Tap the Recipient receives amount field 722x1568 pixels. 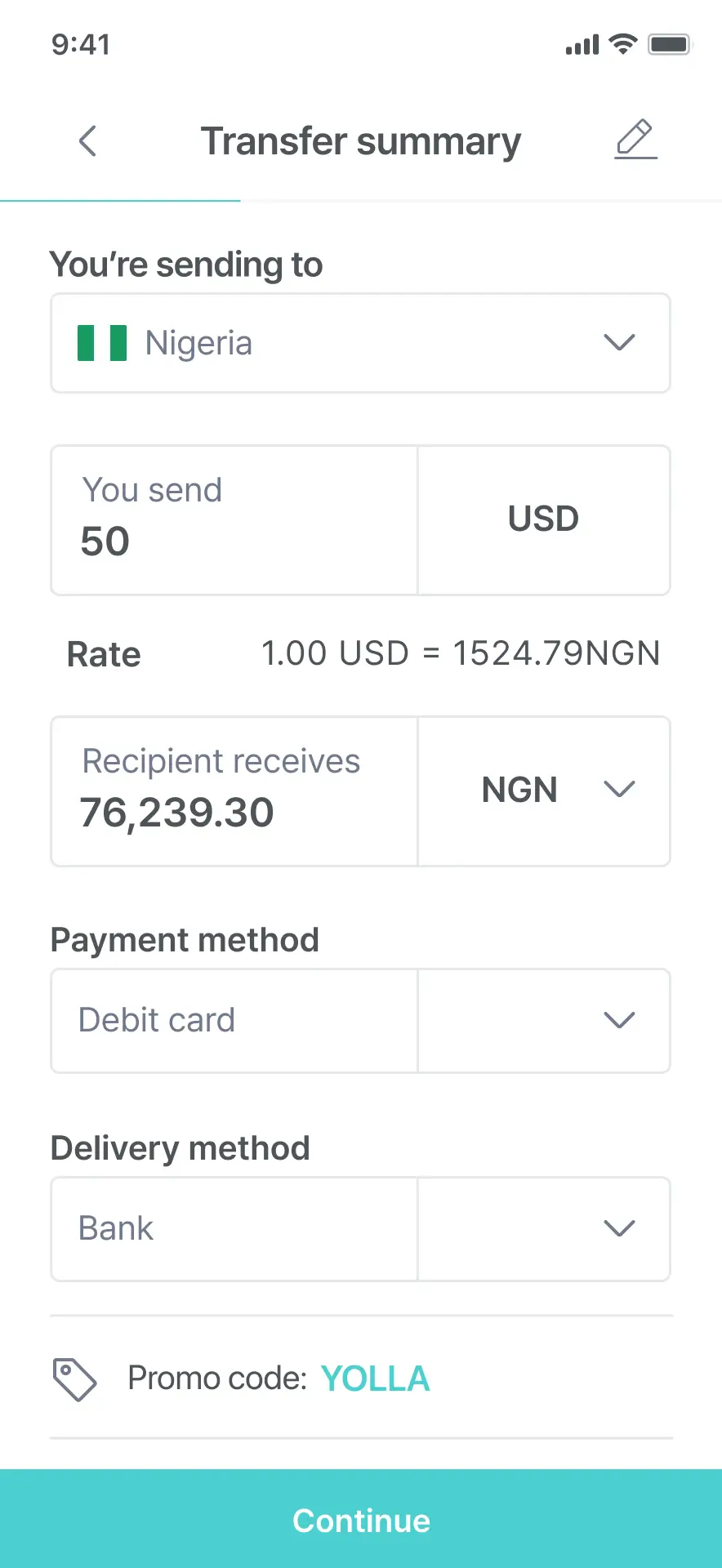click(234, 791)
